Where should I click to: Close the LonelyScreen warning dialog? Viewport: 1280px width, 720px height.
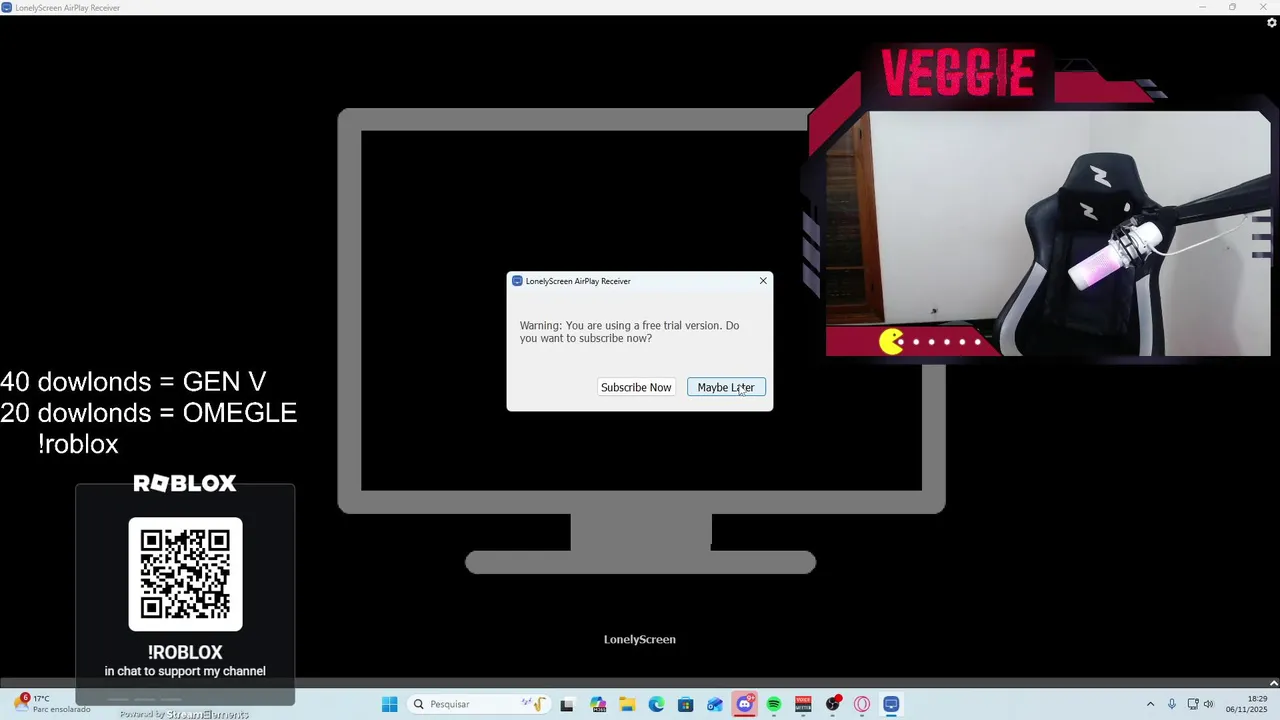(x=763, y=281)
